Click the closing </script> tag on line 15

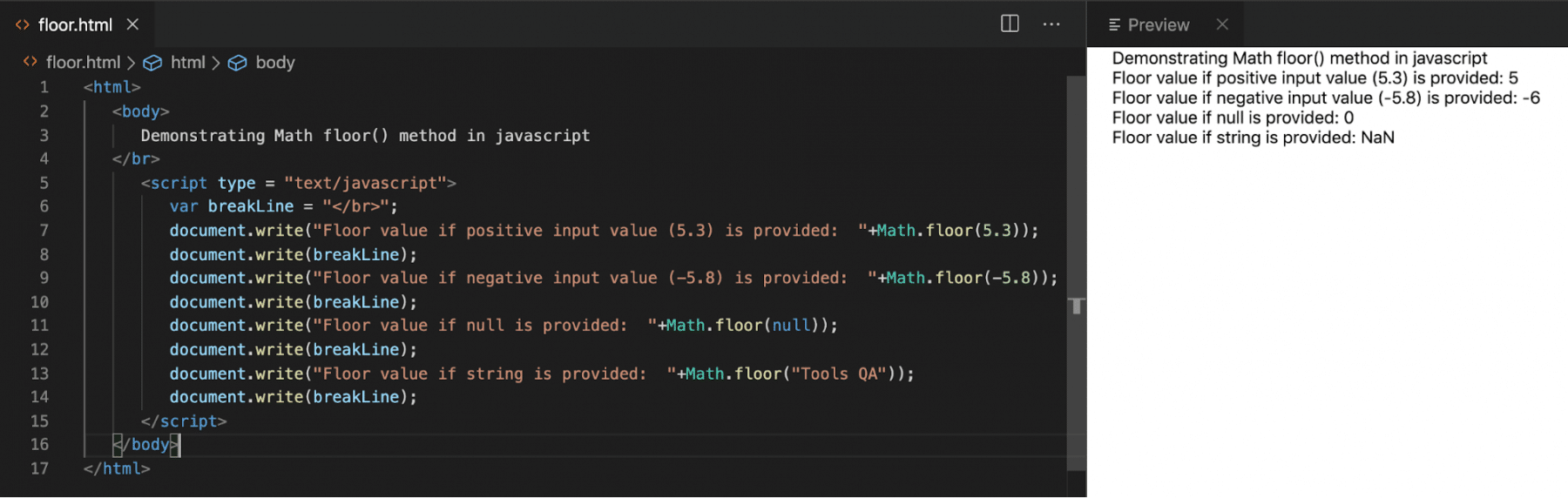184,421
